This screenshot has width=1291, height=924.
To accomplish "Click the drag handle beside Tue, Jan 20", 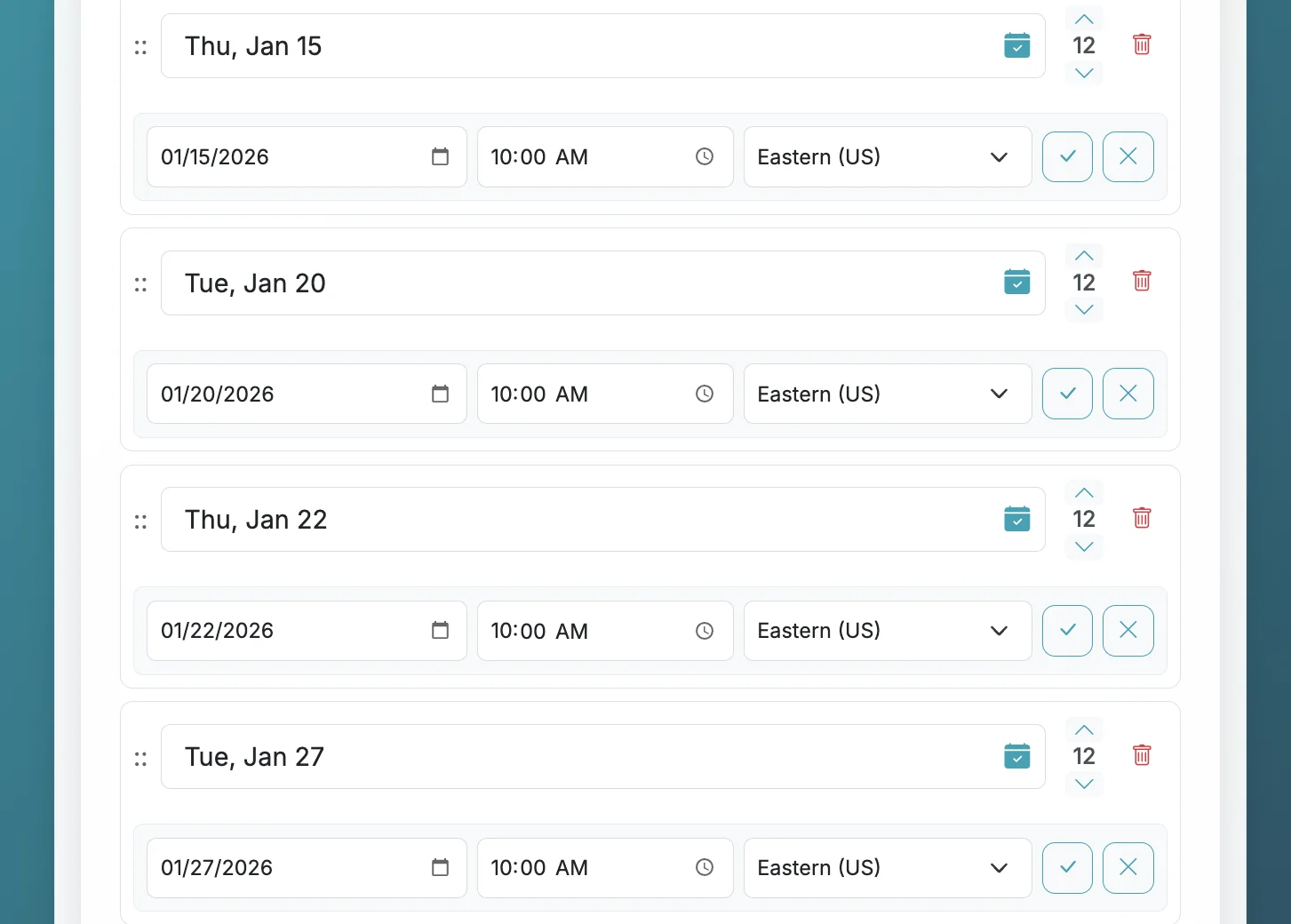I will pyautogui.click(x=139, y=283).
